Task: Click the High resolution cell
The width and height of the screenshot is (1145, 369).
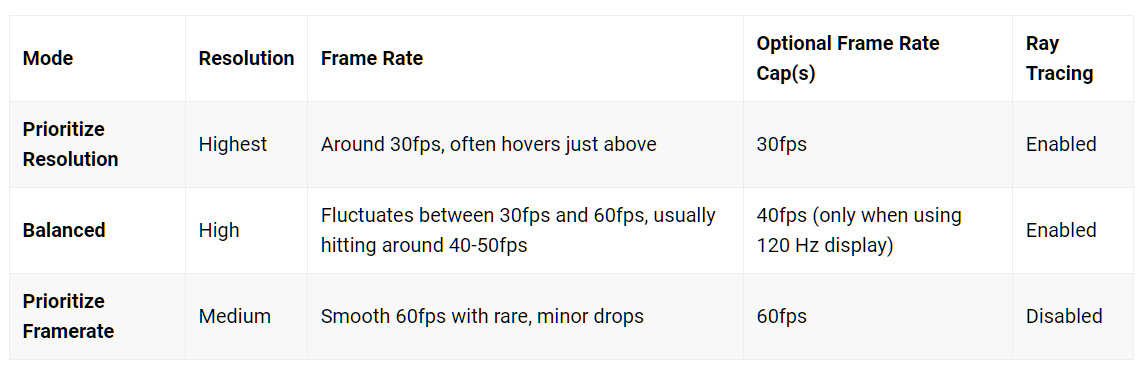Action: tap(218, 230)
